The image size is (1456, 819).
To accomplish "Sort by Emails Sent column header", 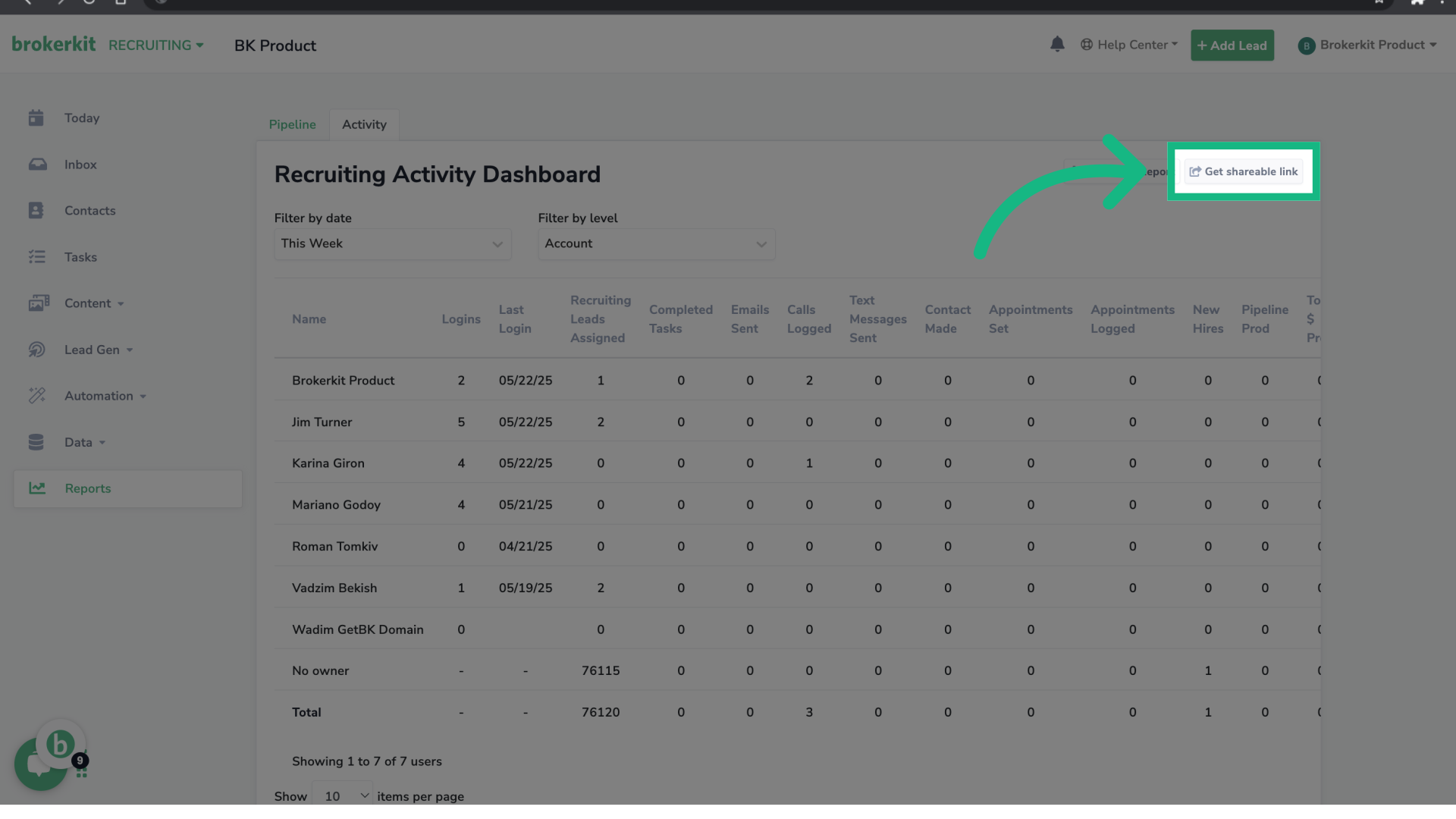I will (x=749, y=319).
